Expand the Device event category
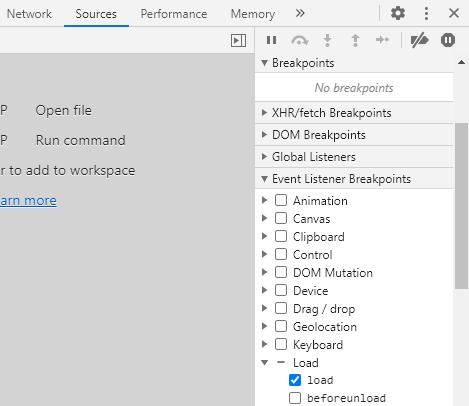Screen dimensions: 469x406 (264, 290)
